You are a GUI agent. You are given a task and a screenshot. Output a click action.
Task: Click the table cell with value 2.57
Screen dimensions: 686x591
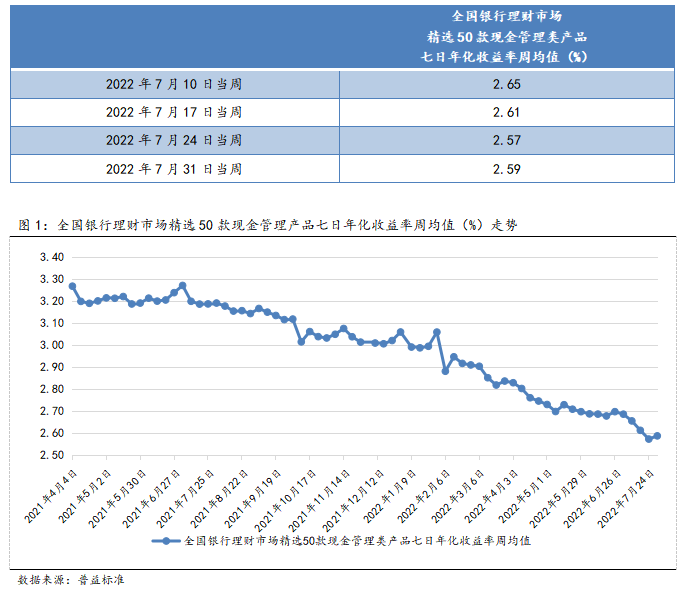pyautogui.click(x=507, y=140)
